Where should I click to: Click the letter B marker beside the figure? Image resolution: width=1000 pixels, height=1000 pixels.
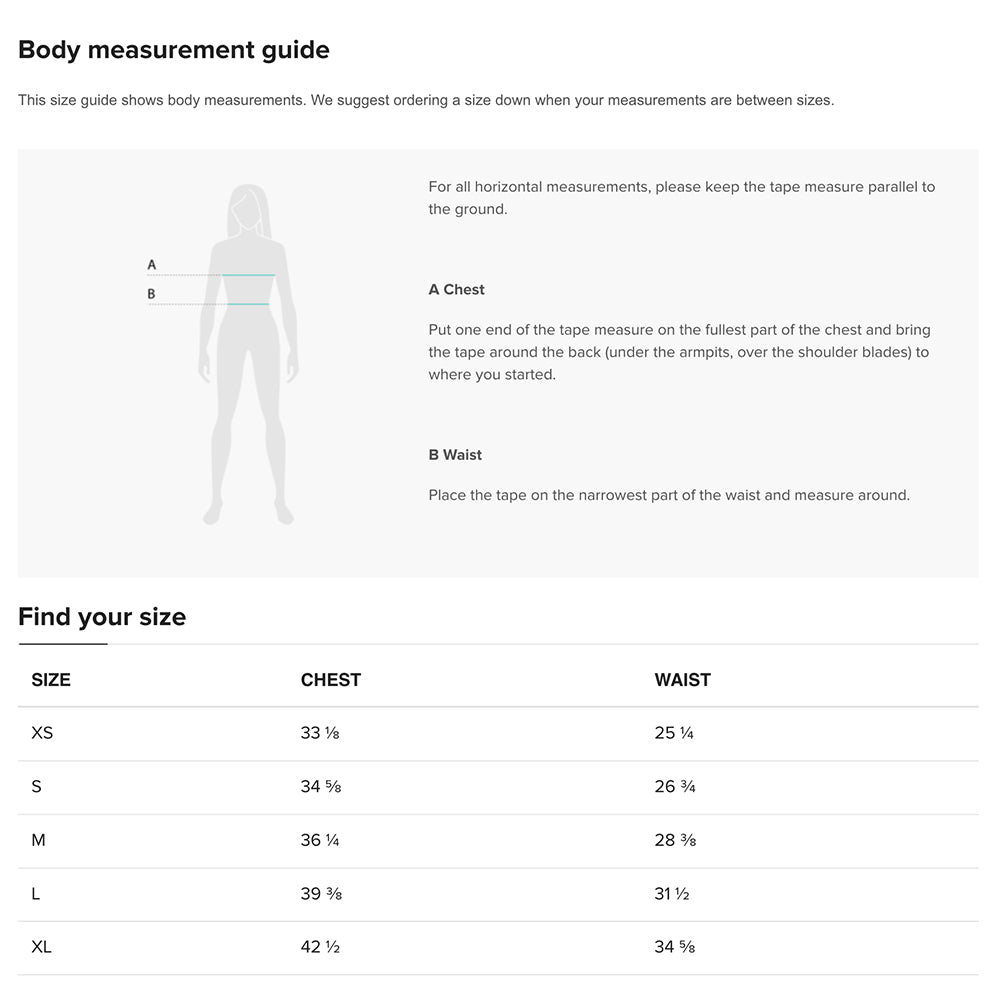(152, 294)
